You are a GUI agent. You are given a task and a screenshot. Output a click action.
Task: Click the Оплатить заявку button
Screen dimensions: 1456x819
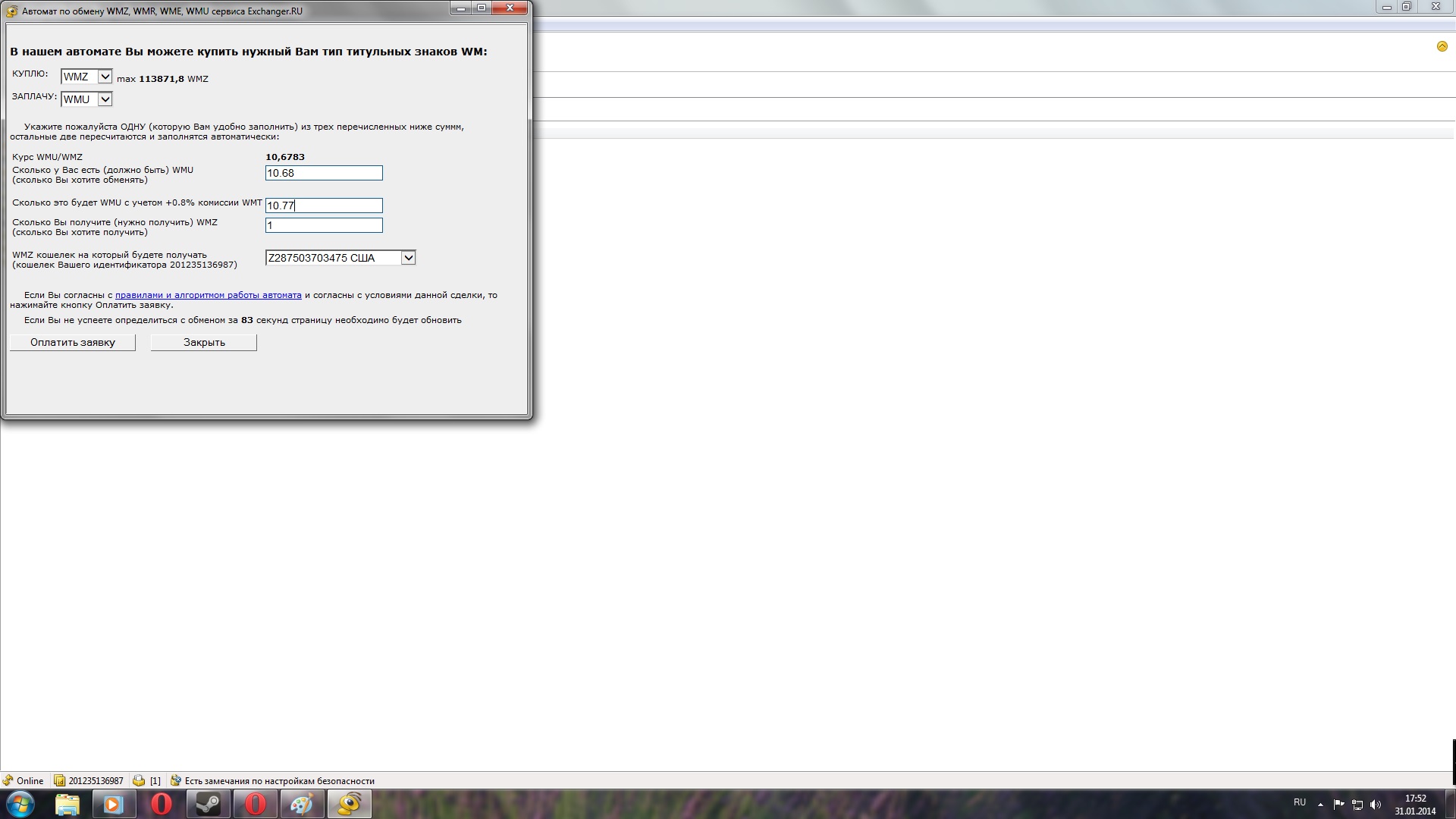click(73, 343)
